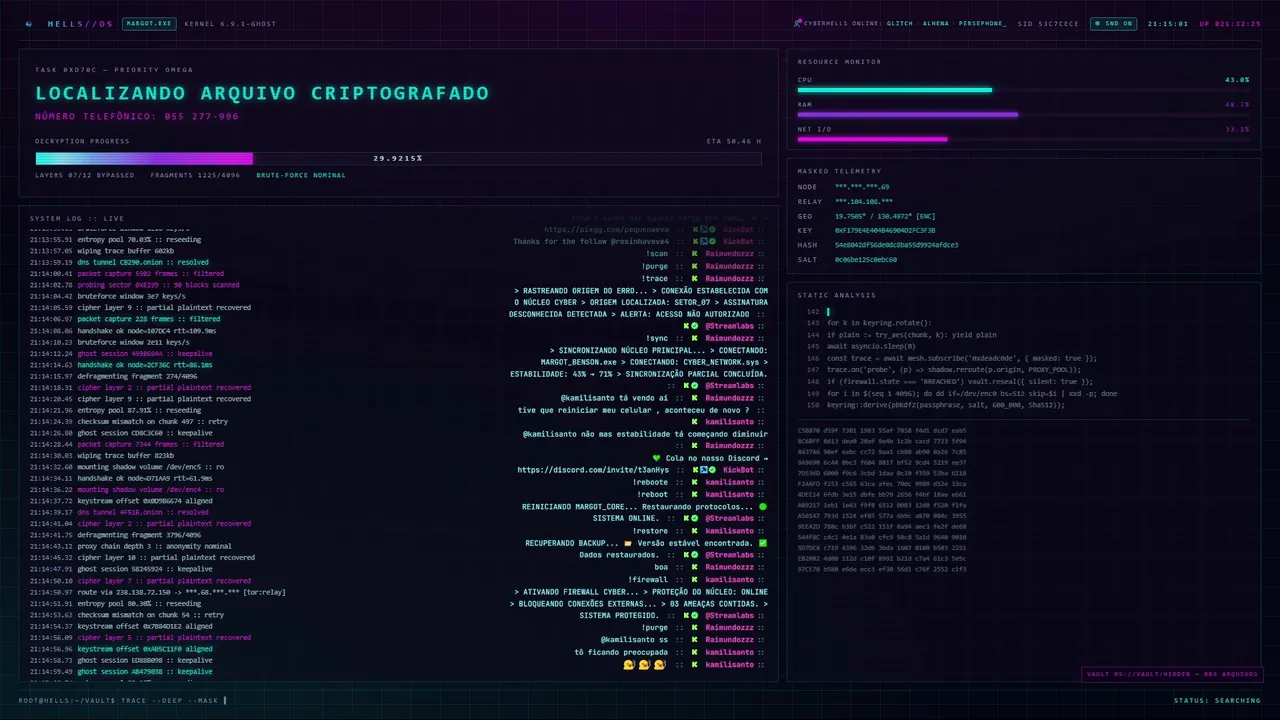
Task: Click KickBot username in 'Thanks for the follow' row
Action: (x=738, y=241)
